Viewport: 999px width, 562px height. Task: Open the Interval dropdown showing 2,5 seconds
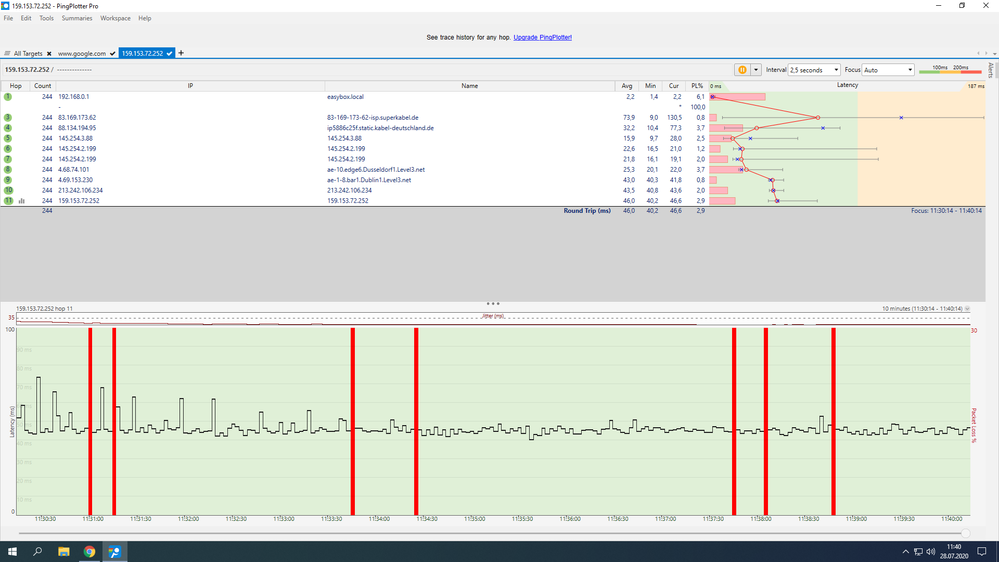click(814, 70)
